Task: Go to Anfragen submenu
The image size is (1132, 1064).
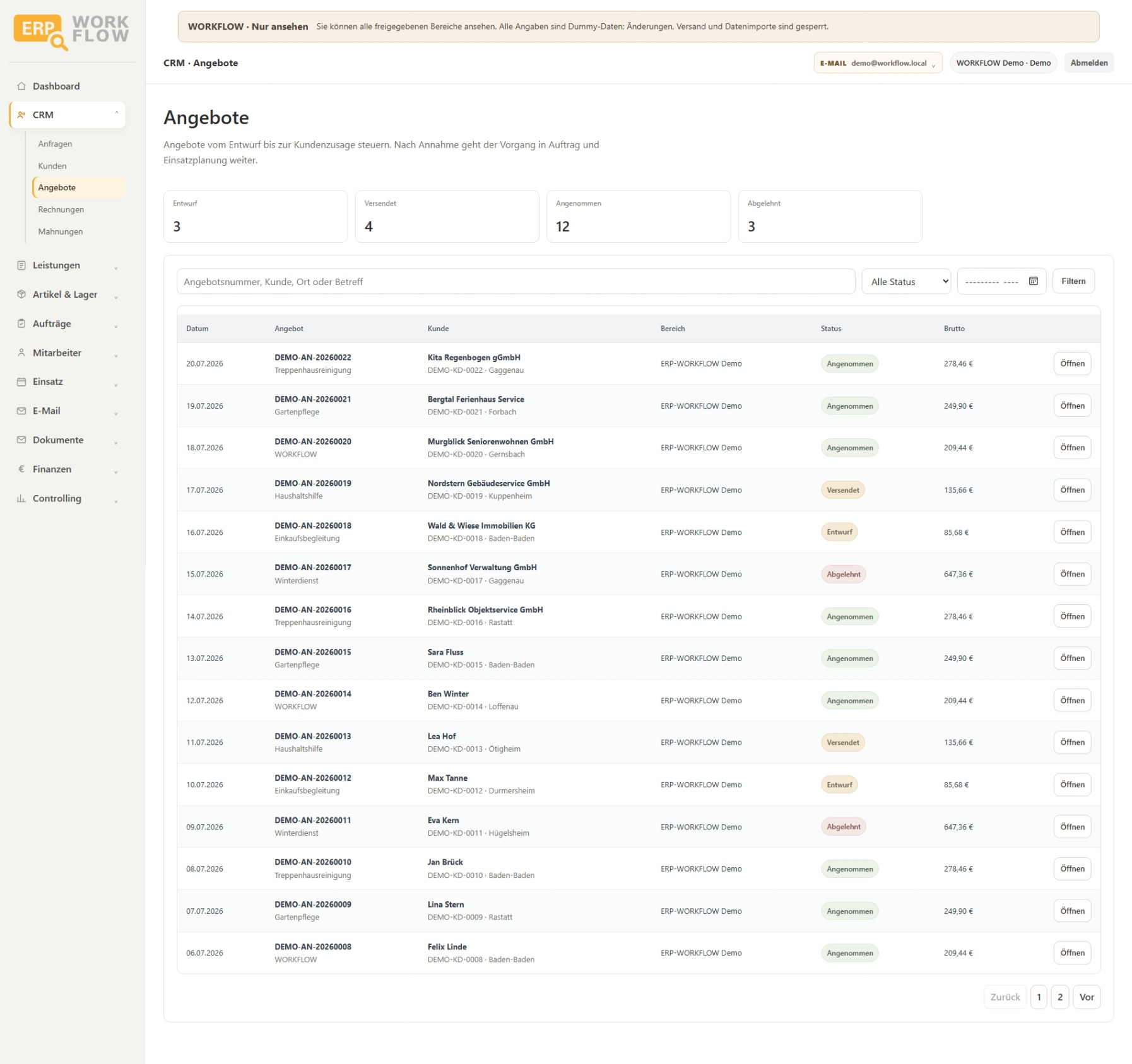Action: tap(55, 144)
